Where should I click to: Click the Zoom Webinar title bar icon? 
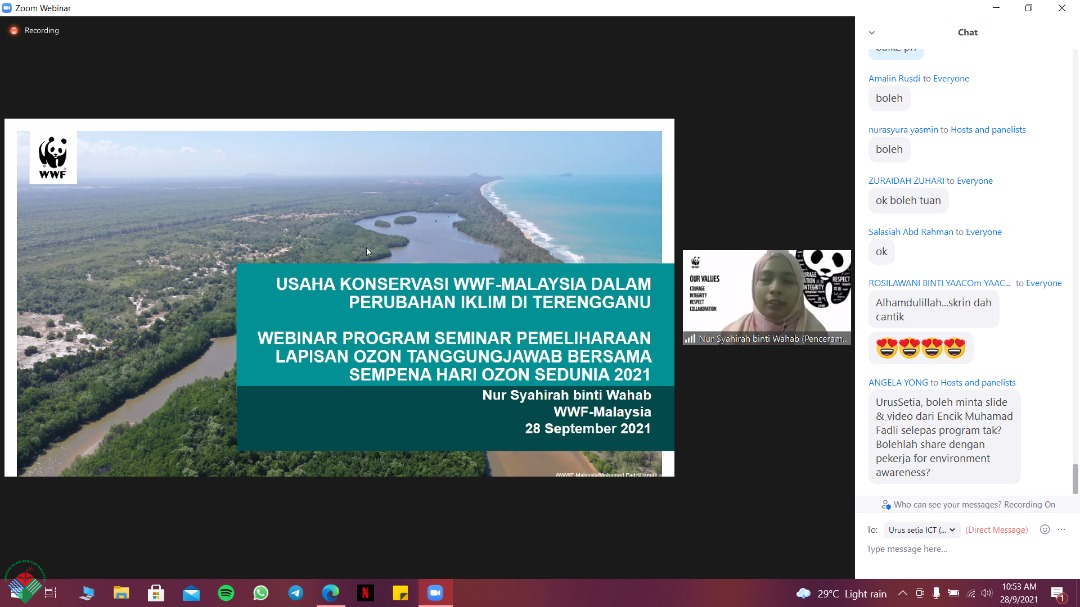click(7, 8)
